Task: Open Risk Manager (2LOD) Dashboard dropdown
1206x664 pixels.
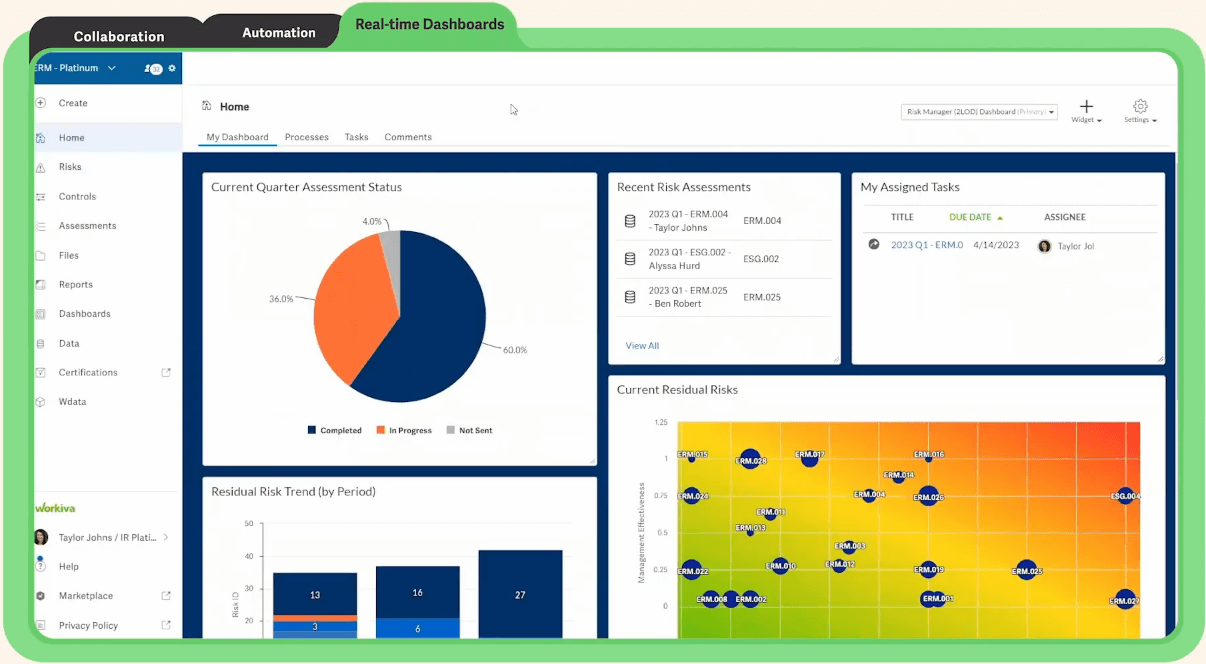Action: coord(979,112)
